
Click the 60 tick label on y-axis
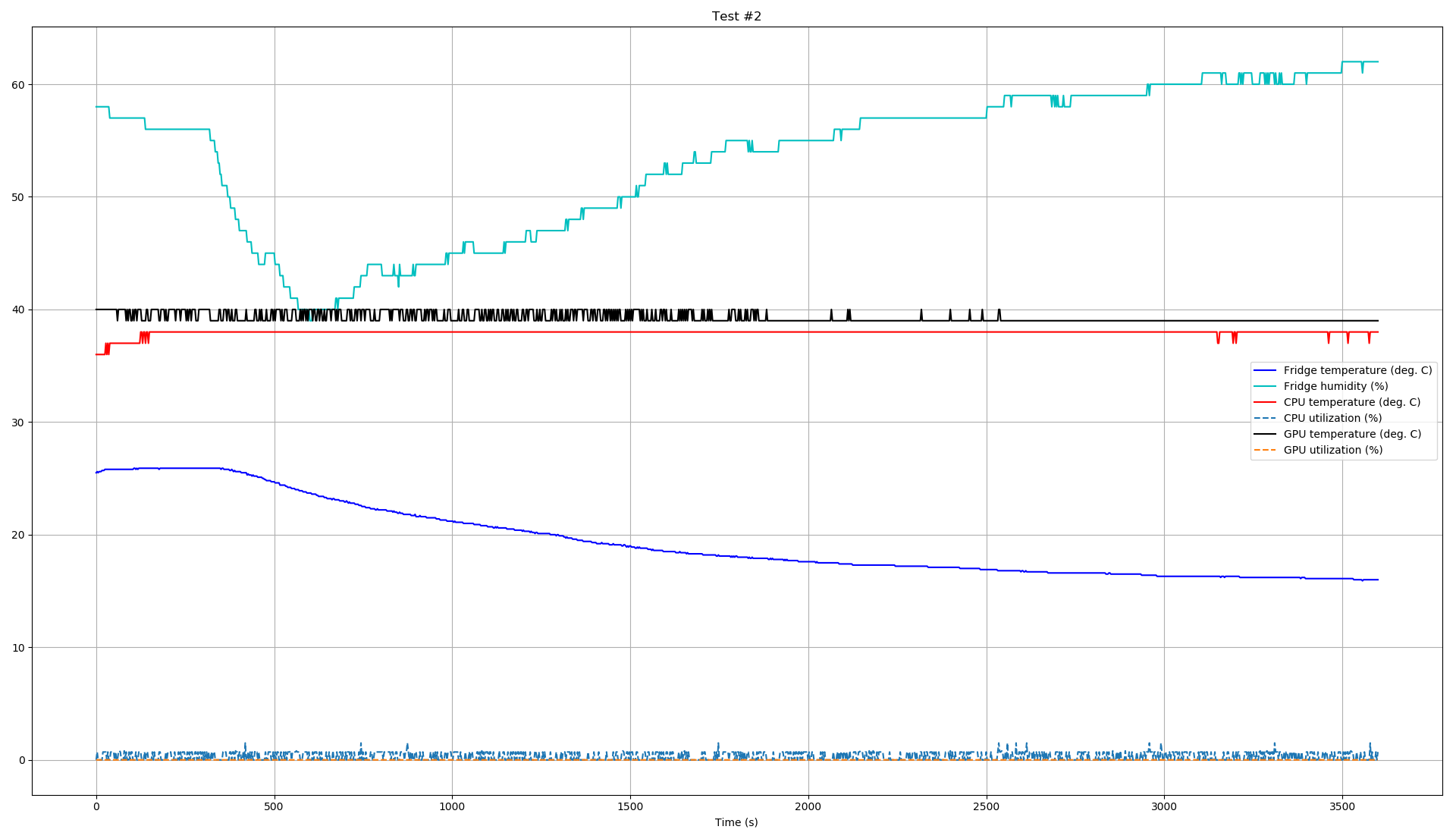click(17, 85)
